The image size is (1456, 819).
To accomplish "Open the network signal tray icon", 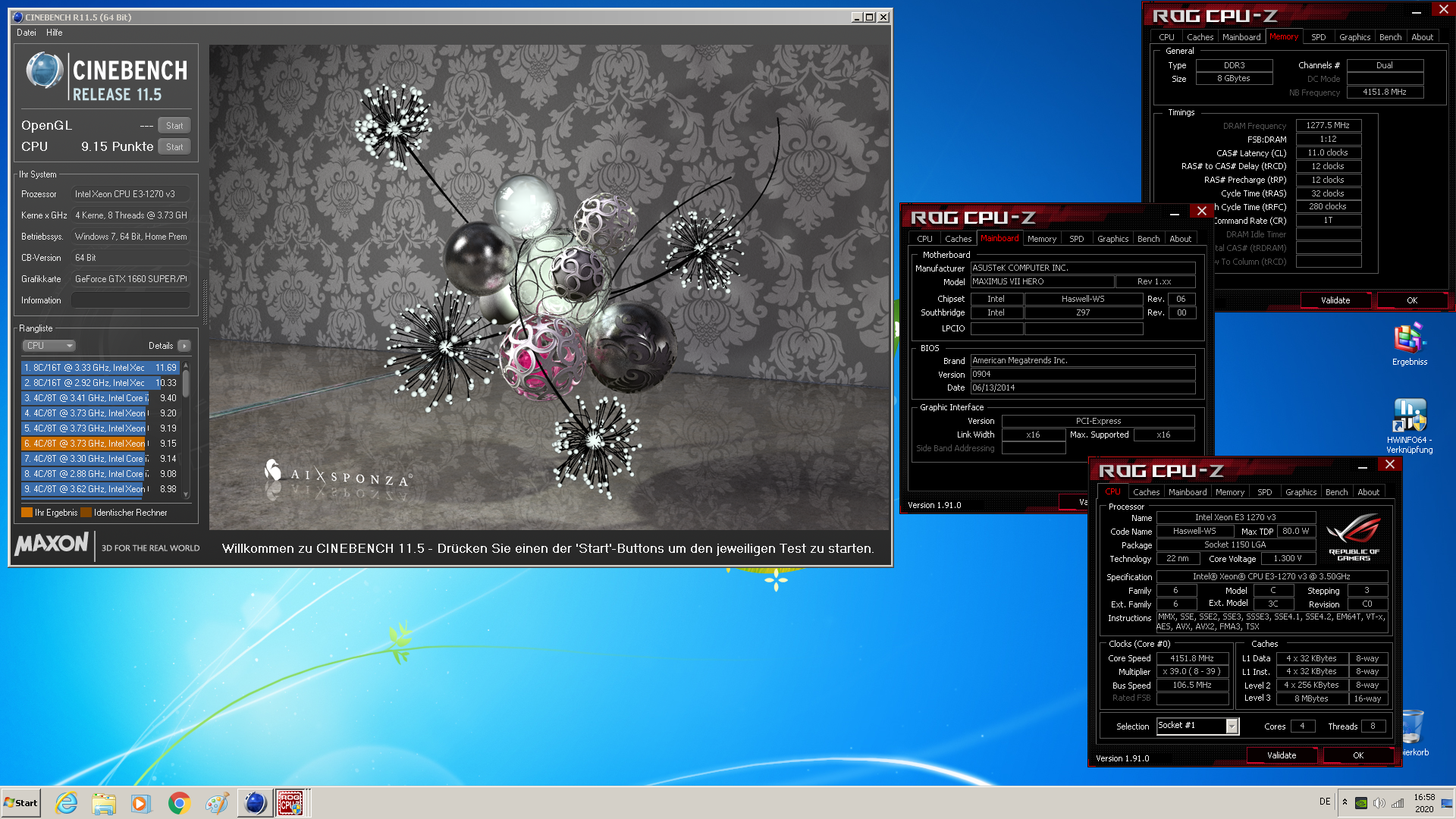I will (1397, 803).
